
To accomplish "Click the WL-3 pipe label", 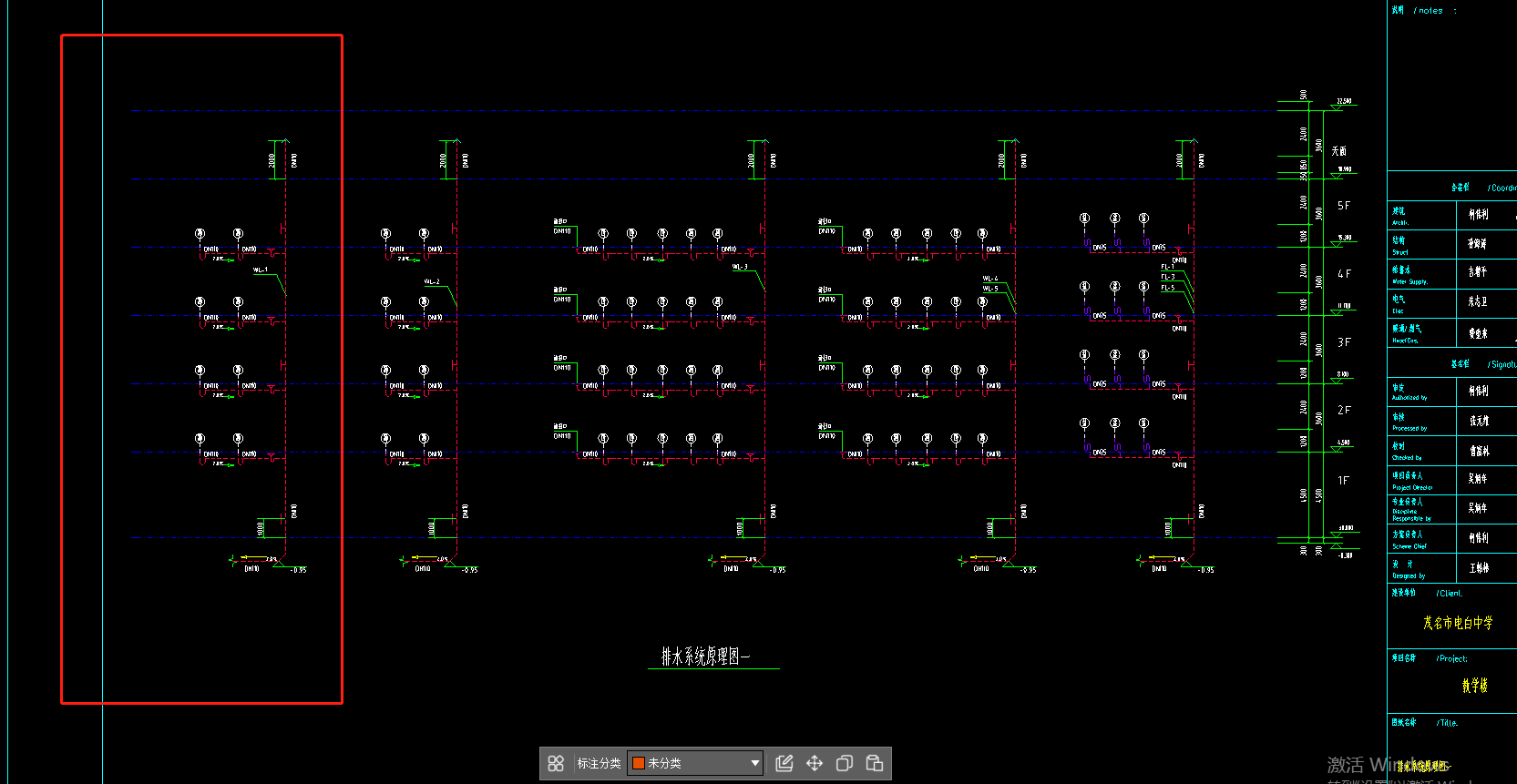I will (740, 267).
